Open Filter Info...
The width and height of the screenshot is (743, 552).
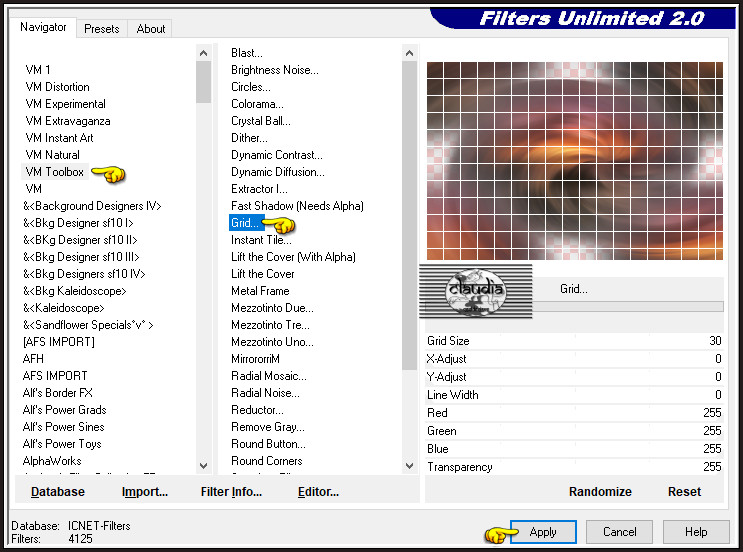click(x=231, y=491)
